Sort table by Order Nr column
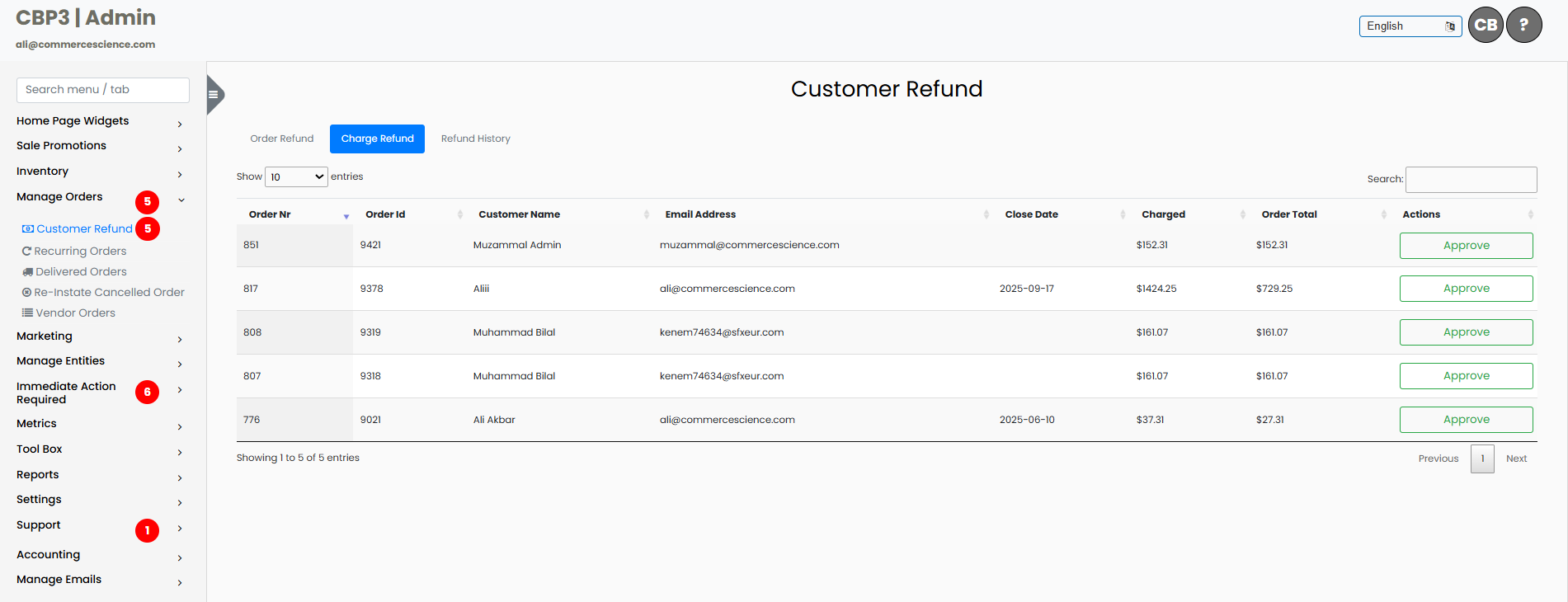 tap(270, 214)
